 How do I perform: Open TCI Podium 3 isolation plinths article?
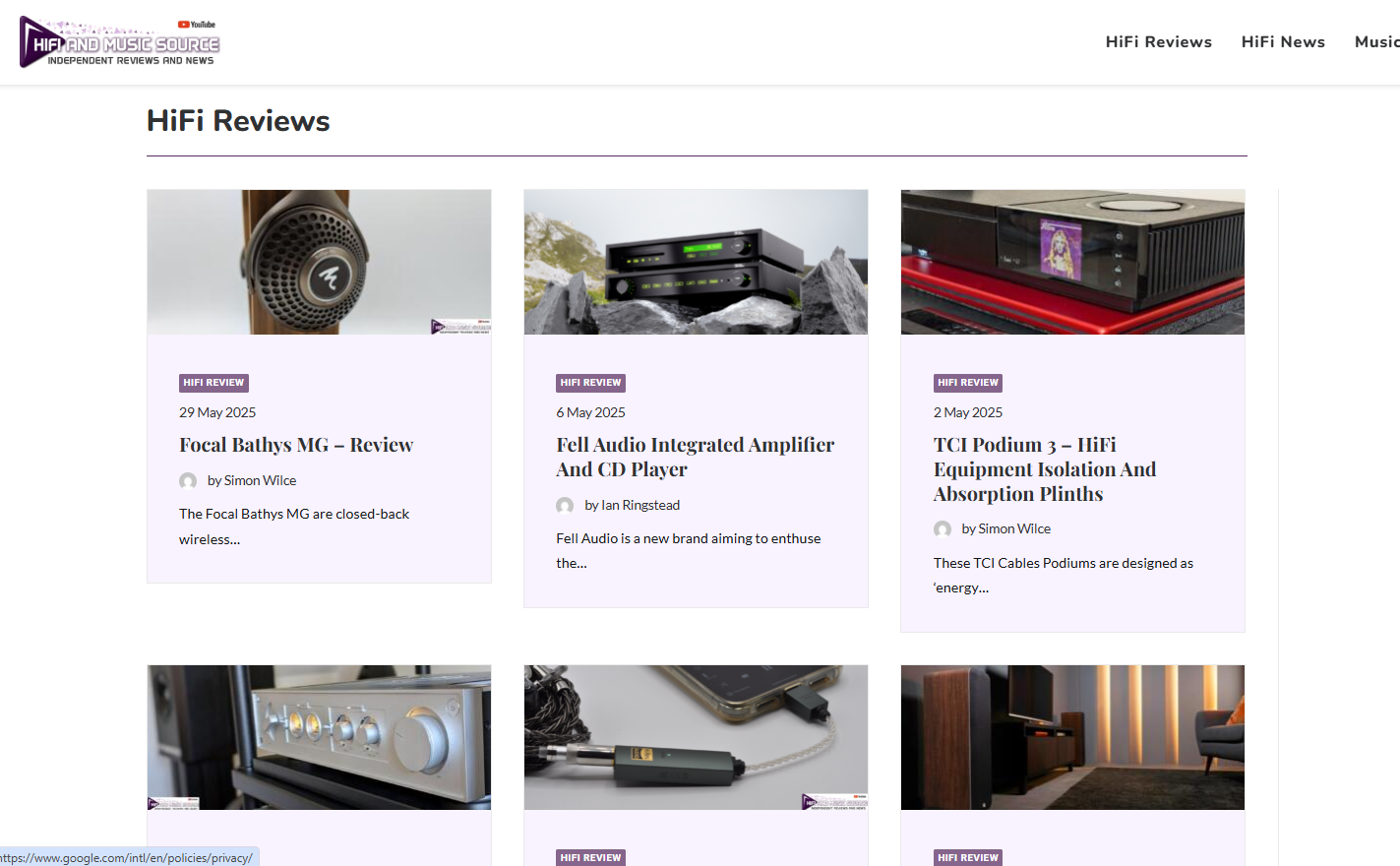click(x=1044, y=469)
